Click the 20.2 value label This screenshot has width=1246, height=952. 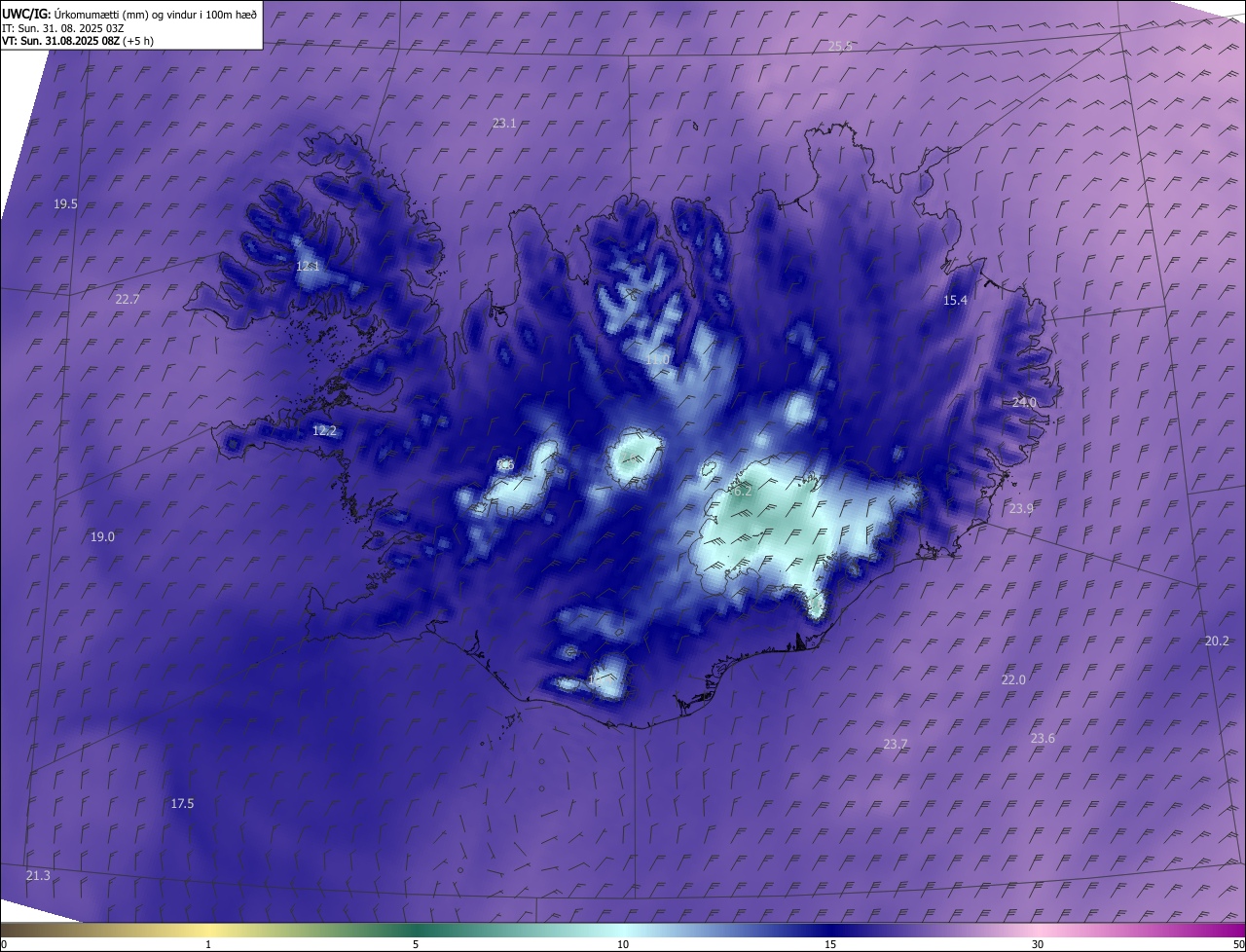pyautogui.click(x=1217, y=641)
